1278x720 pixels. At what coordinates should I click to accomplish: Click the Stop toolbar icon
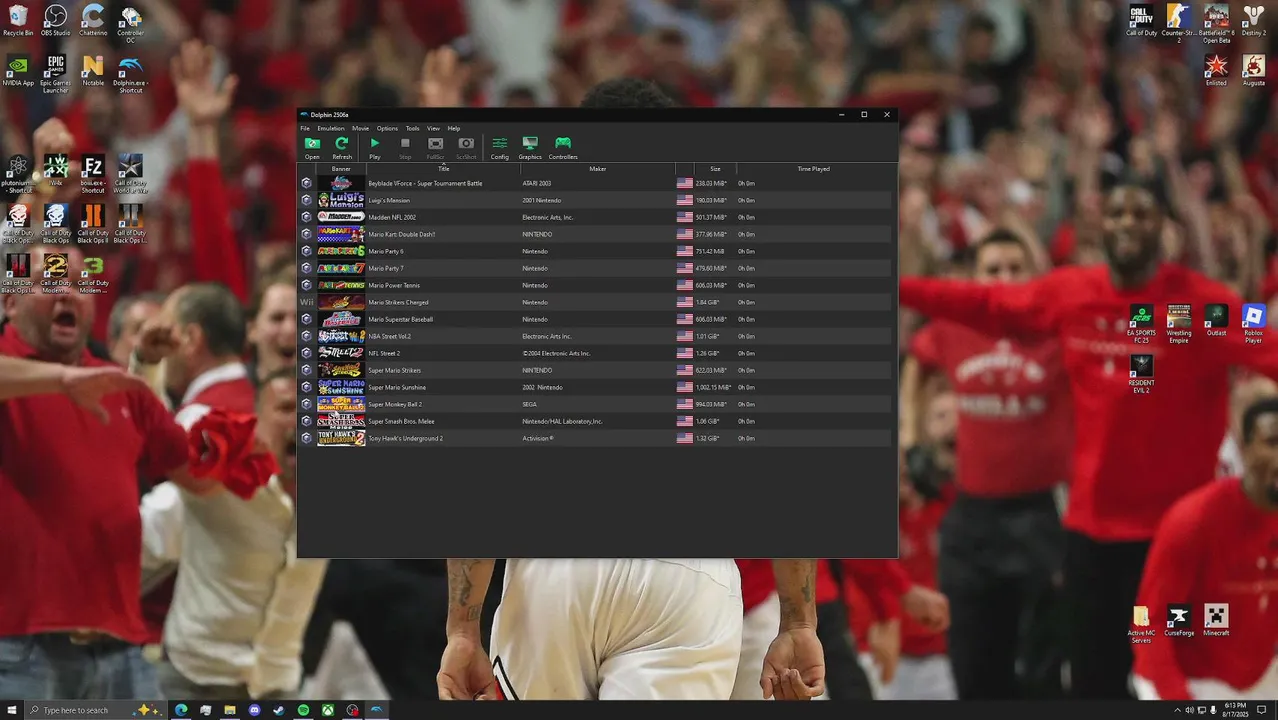pos(405,148)
